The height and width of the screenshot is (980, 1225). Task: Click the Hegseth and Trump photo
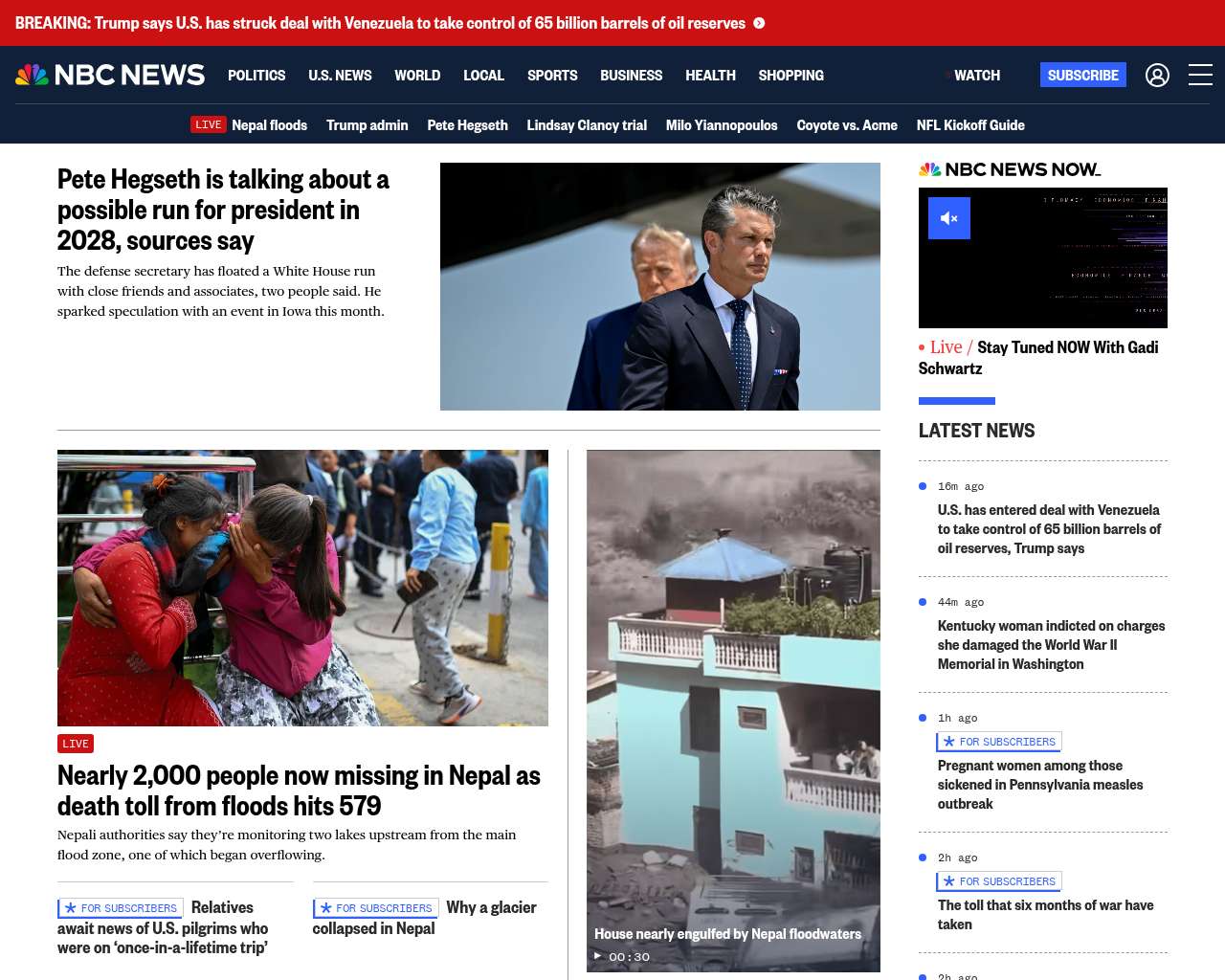point(660,286)
